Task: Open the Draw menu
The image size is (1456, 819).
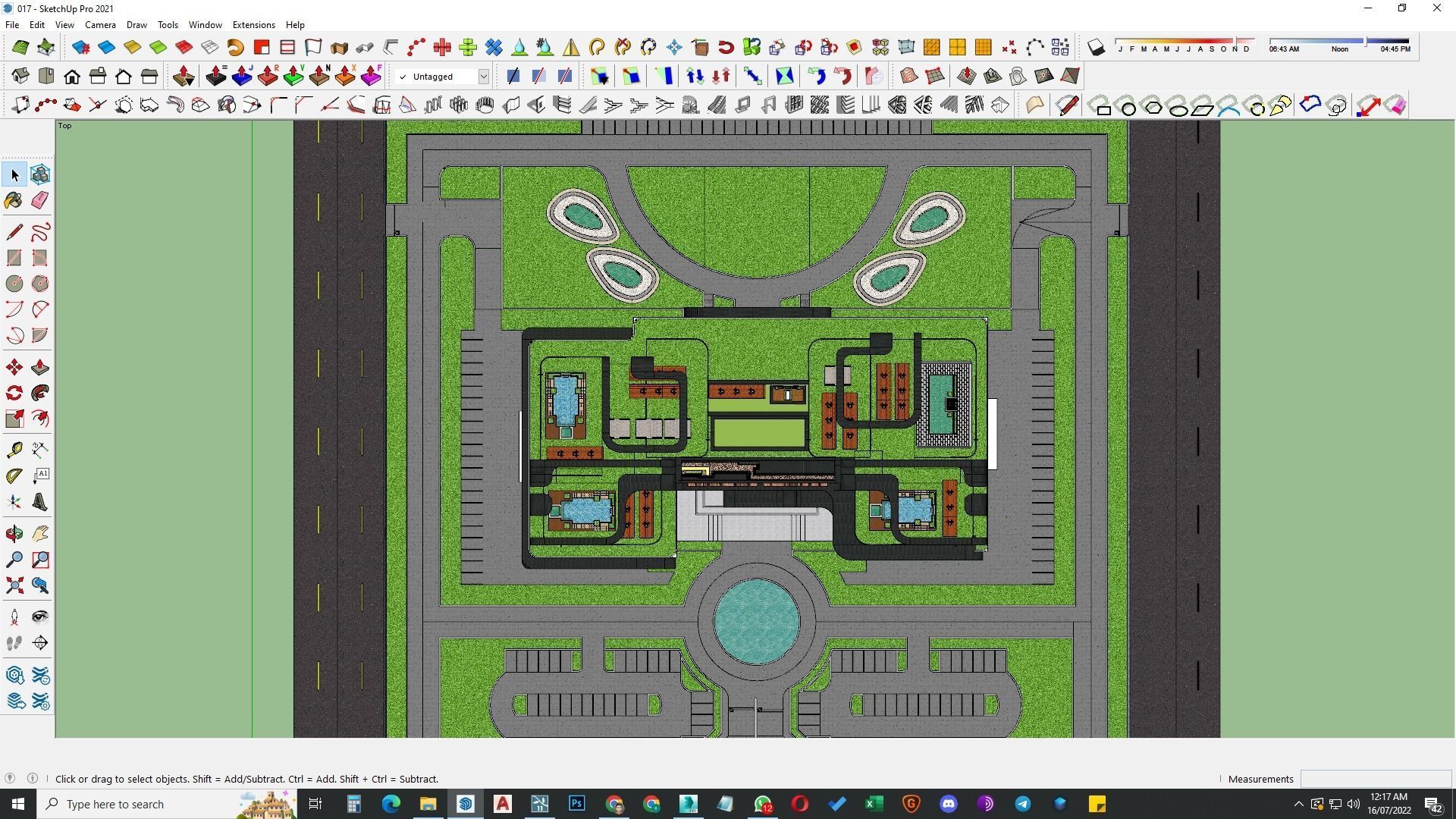Action: tap(136, 25)
